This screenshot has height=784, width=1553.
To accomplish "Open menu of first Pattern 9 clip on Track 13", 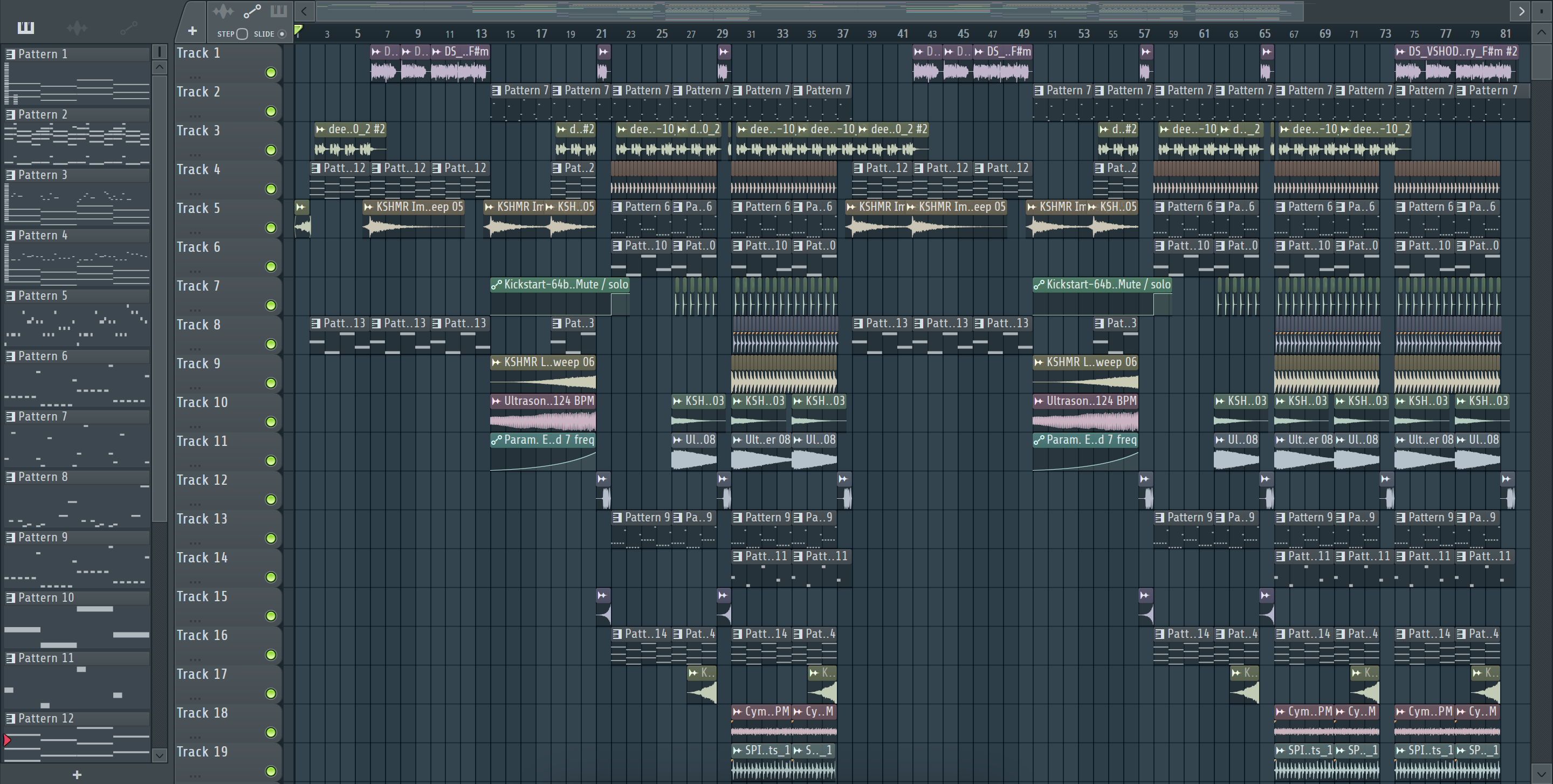I will click(x=617, y=518).
